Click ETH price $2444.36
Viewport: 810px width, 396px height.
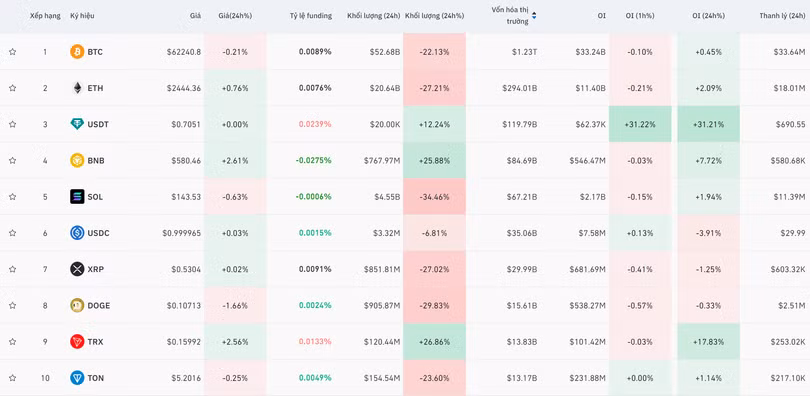coord(184,88)
